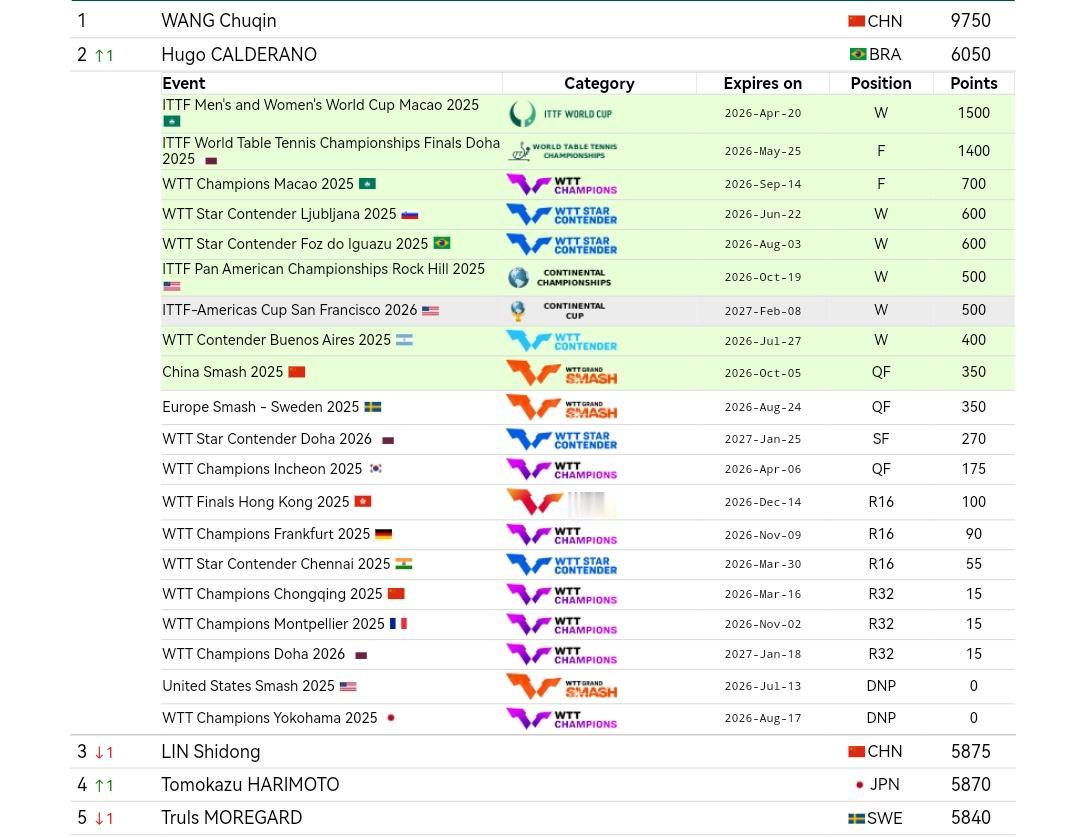
Task: Open ITTF-Americas Cup San Francisco 2026 event
Action: coord(290,310)
